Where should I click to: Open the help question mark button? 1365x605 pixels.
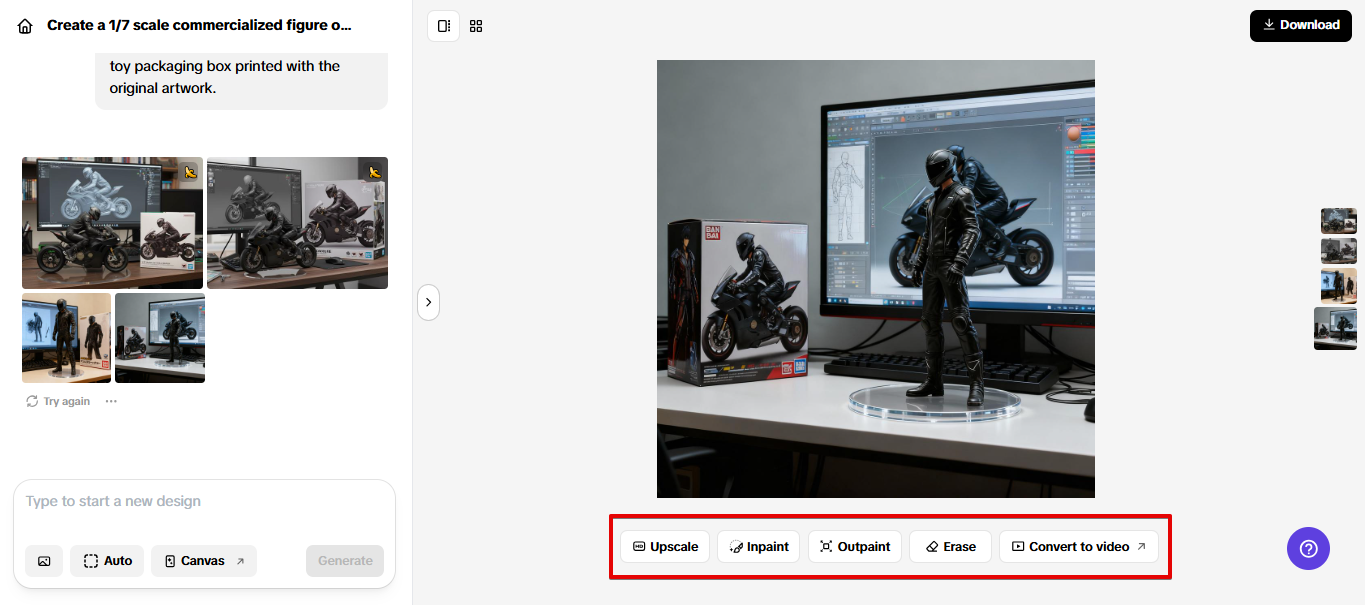tap(1308, 548)
